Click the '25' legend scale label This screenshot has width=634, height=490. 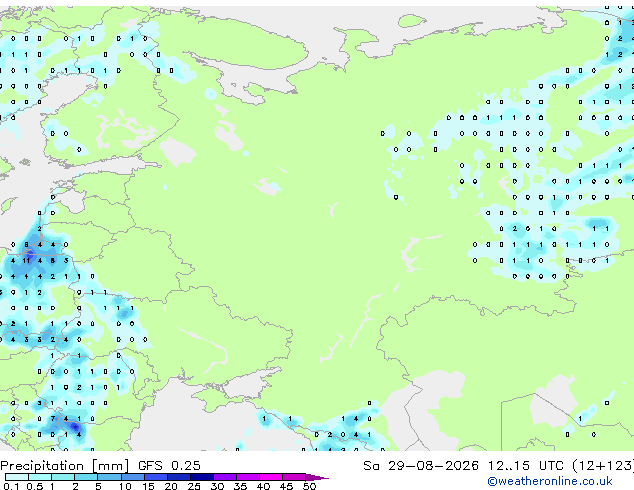pos(194,486)
